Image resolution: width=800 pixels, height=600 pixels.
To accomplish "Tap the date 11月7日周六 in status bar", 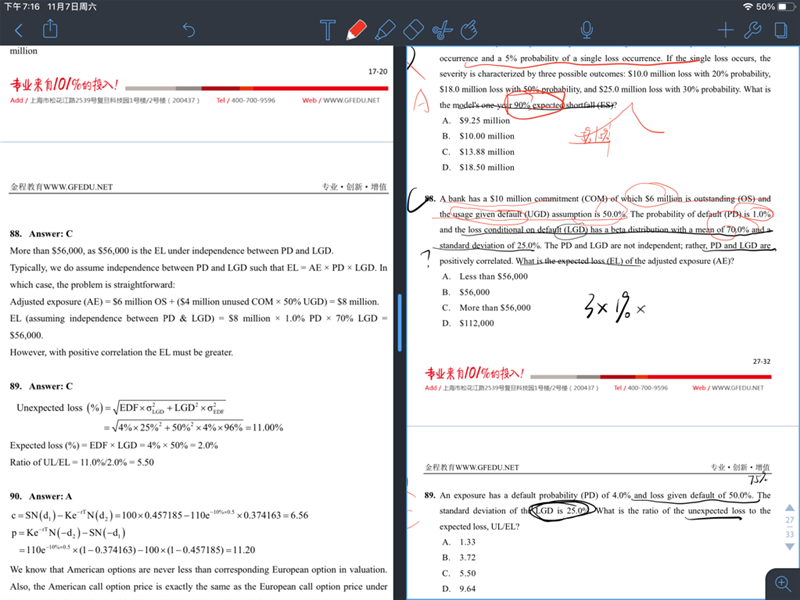I will (72, 7).
